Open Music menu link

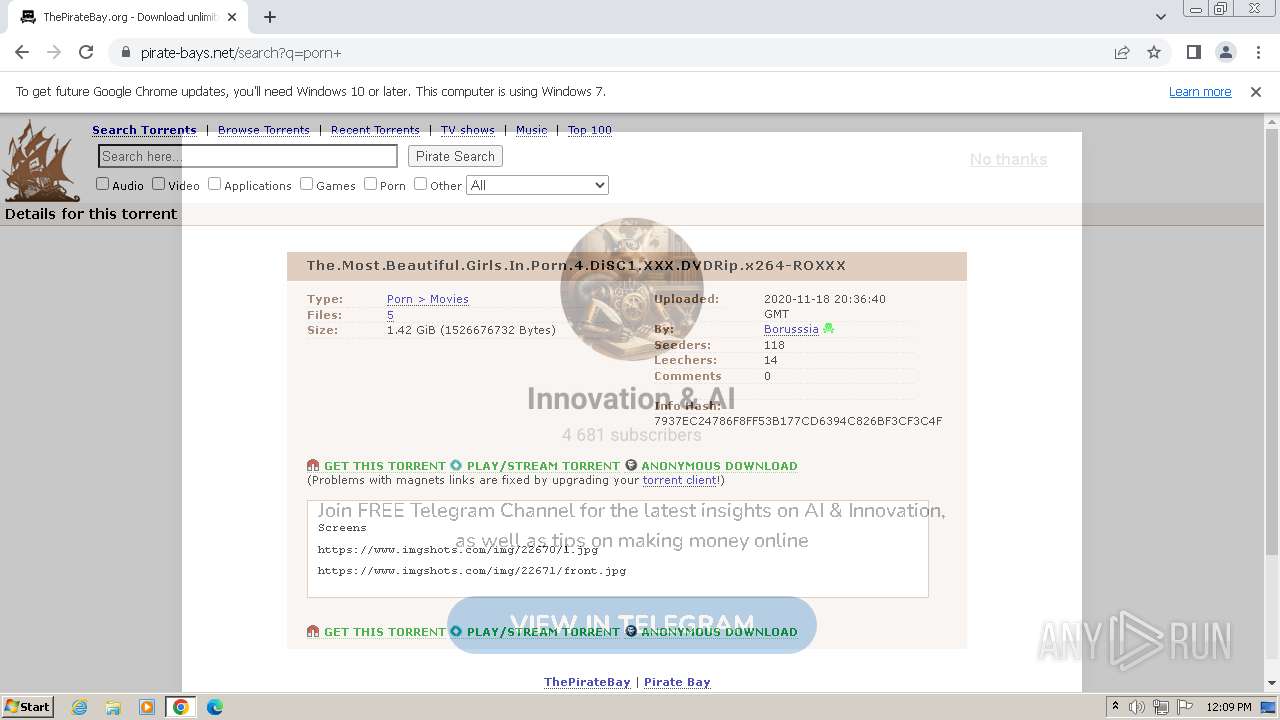coord(531,130)
